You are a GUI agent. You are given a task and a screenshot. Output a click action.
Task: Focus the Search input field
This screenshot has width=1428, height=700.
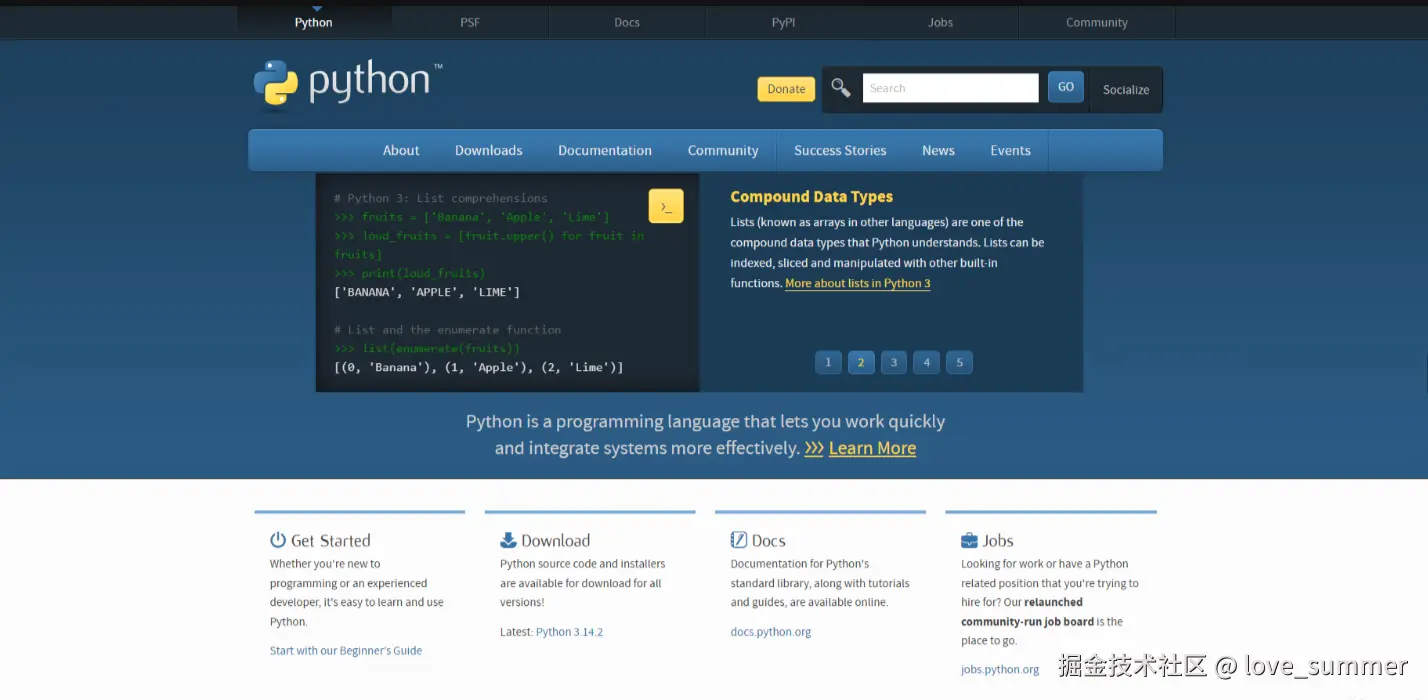[x=950, y=88]
